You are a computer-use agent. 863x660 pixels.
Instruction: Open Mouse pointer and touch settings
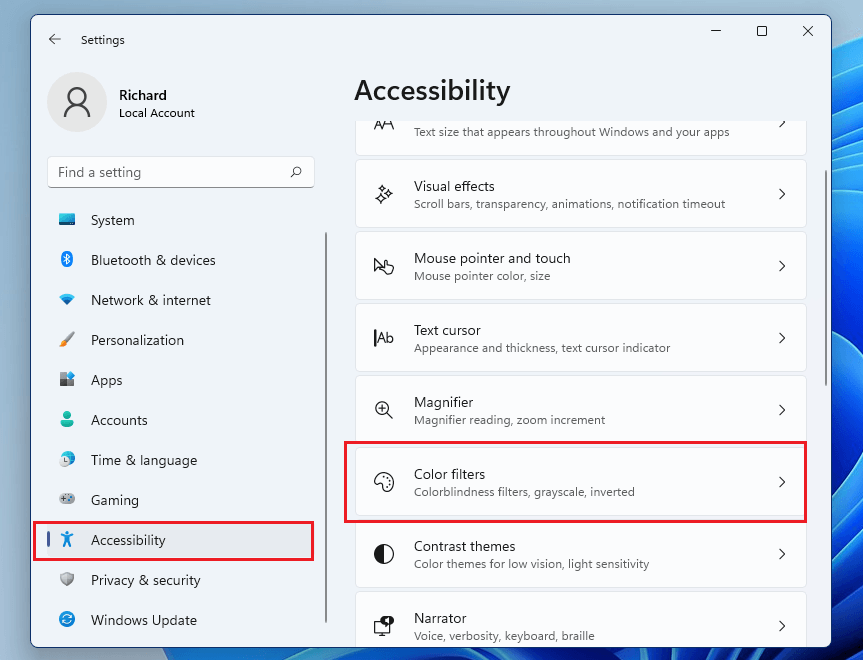click(x=581, y=266)
